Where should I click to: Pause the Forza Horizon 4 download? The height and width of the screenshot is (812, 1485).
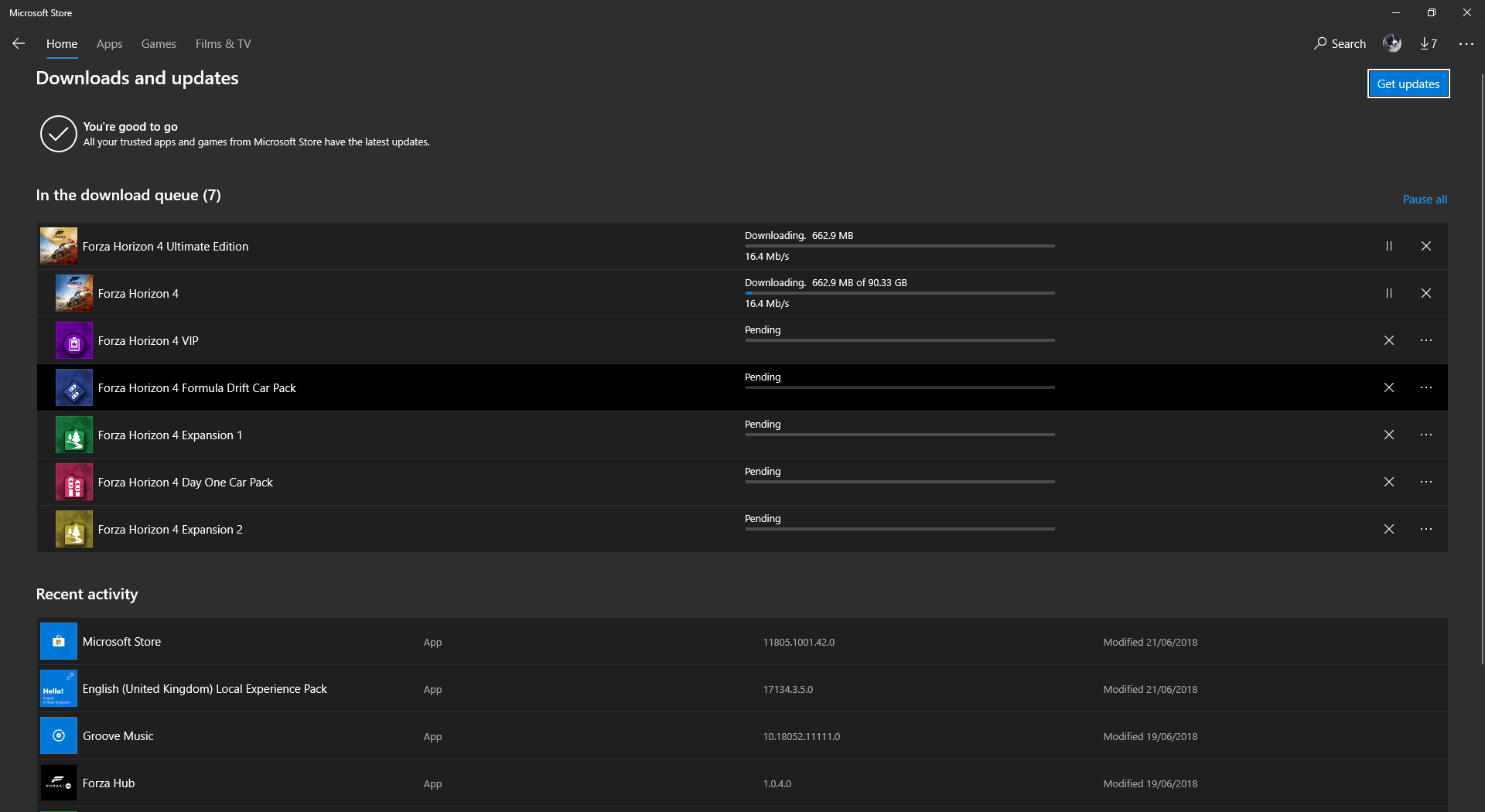pos(1389,293)
